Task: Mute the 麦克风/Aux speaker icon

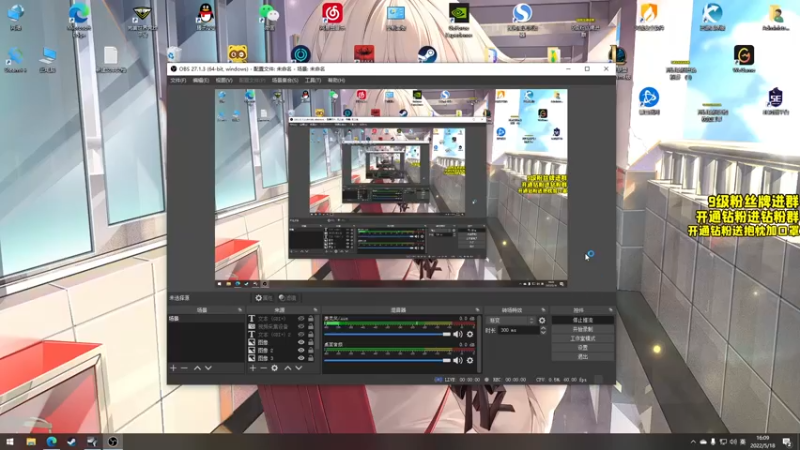Action: [x=458, y=334]
